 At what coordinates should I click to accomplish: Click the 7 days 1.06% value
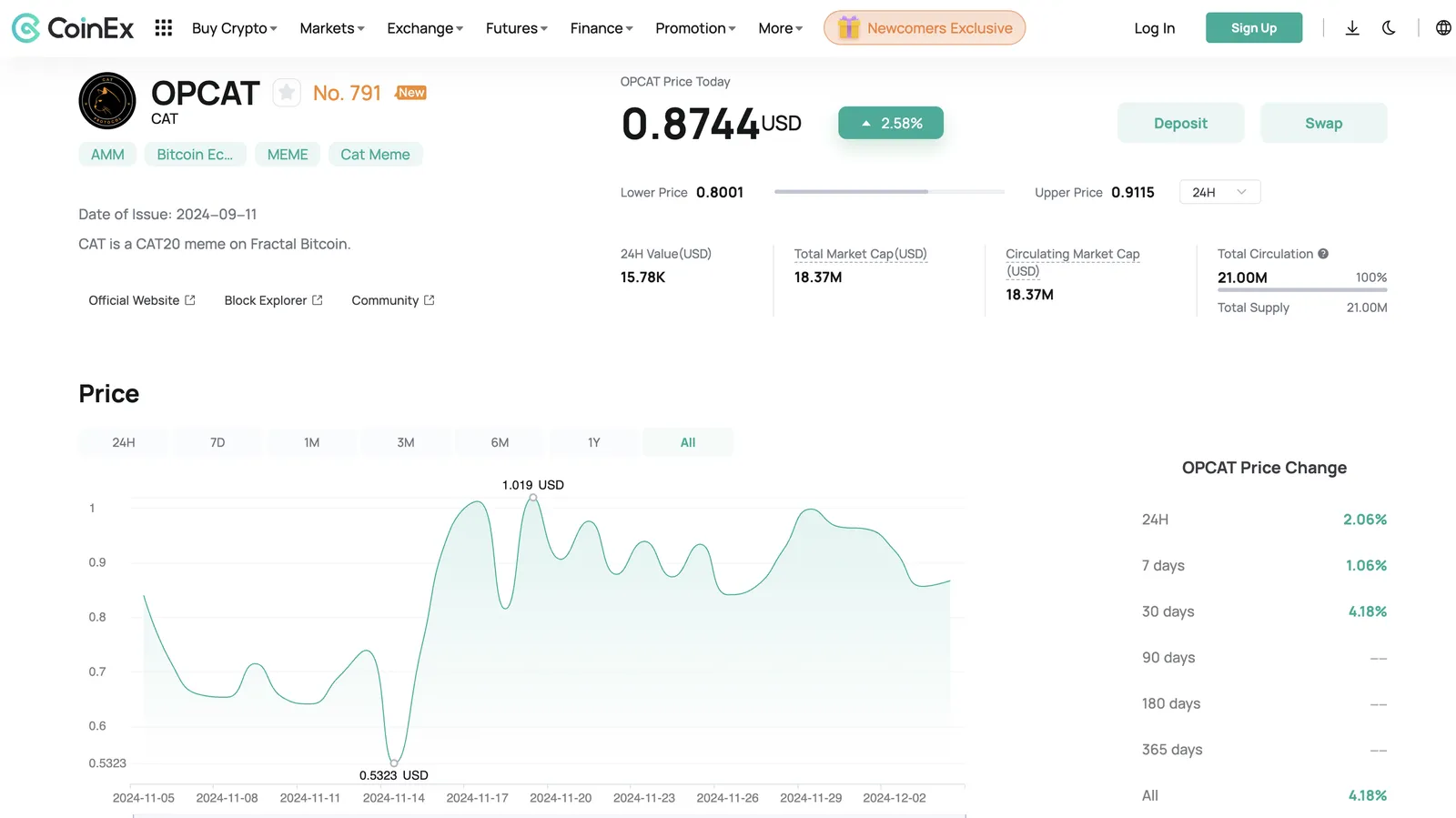point(1366,565)
